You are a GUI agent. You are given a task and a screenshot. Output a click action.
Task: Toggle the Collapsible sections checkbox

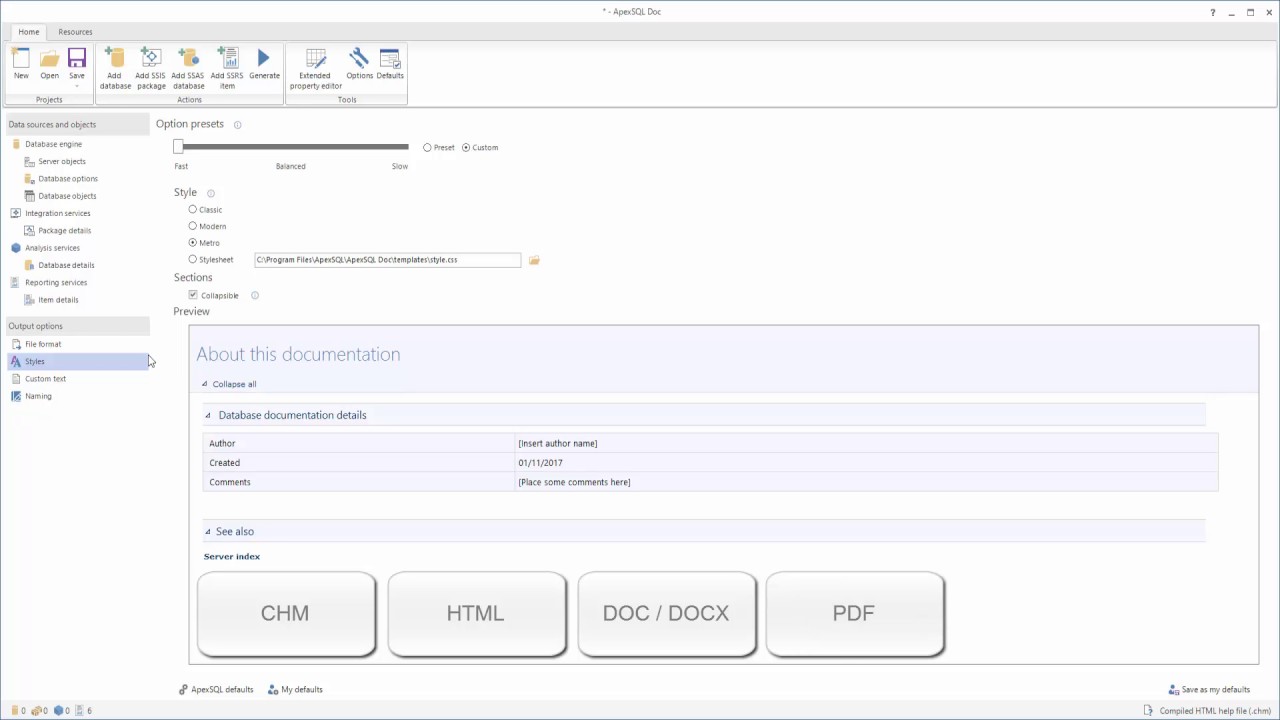coord(193,296)
